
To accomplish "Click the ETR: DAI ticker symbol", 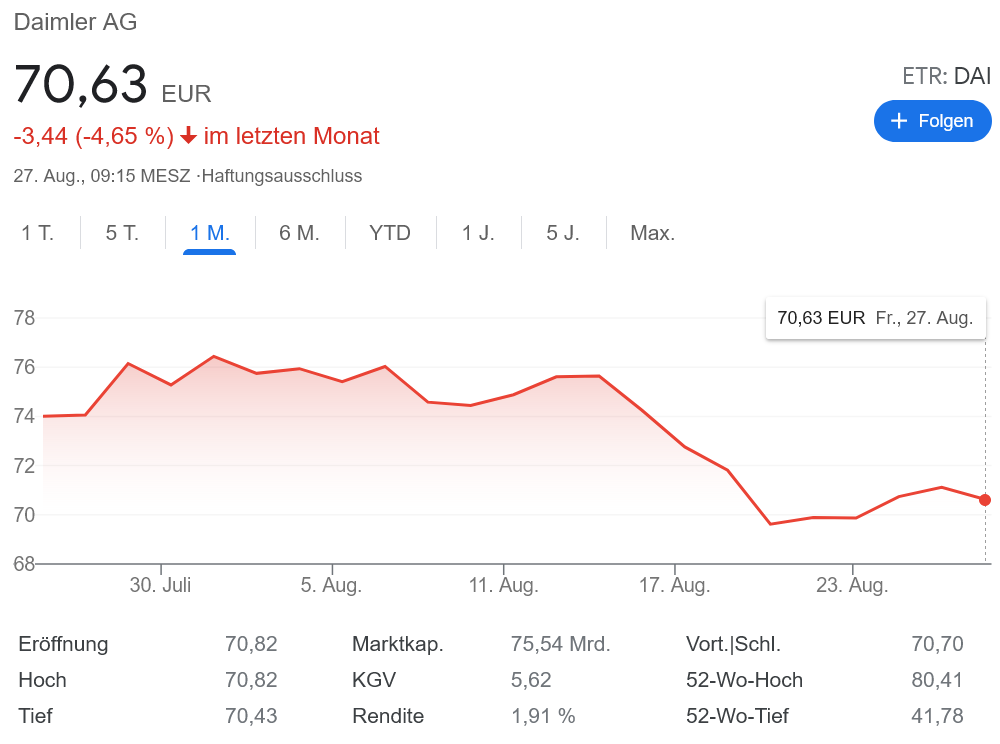I will [946, 76].
